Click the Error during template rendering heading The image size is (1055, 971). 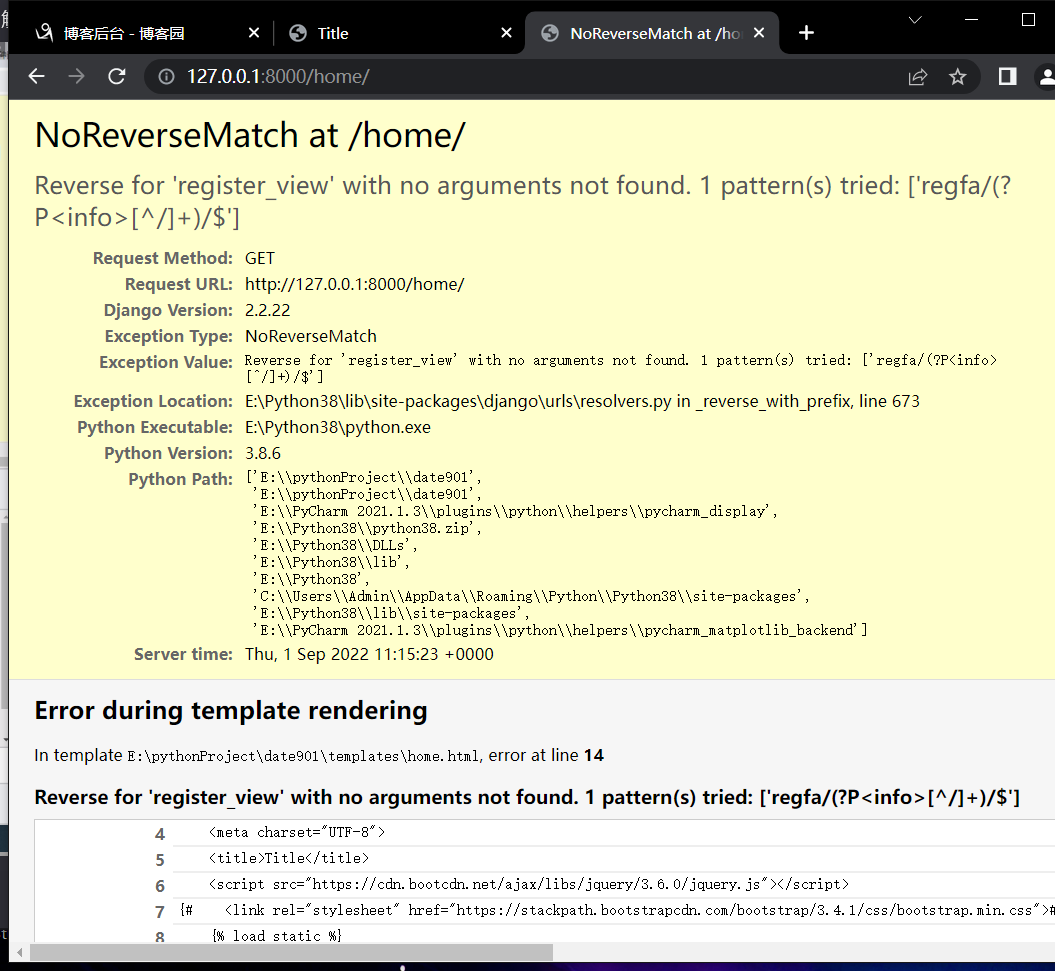coord(231,711)
